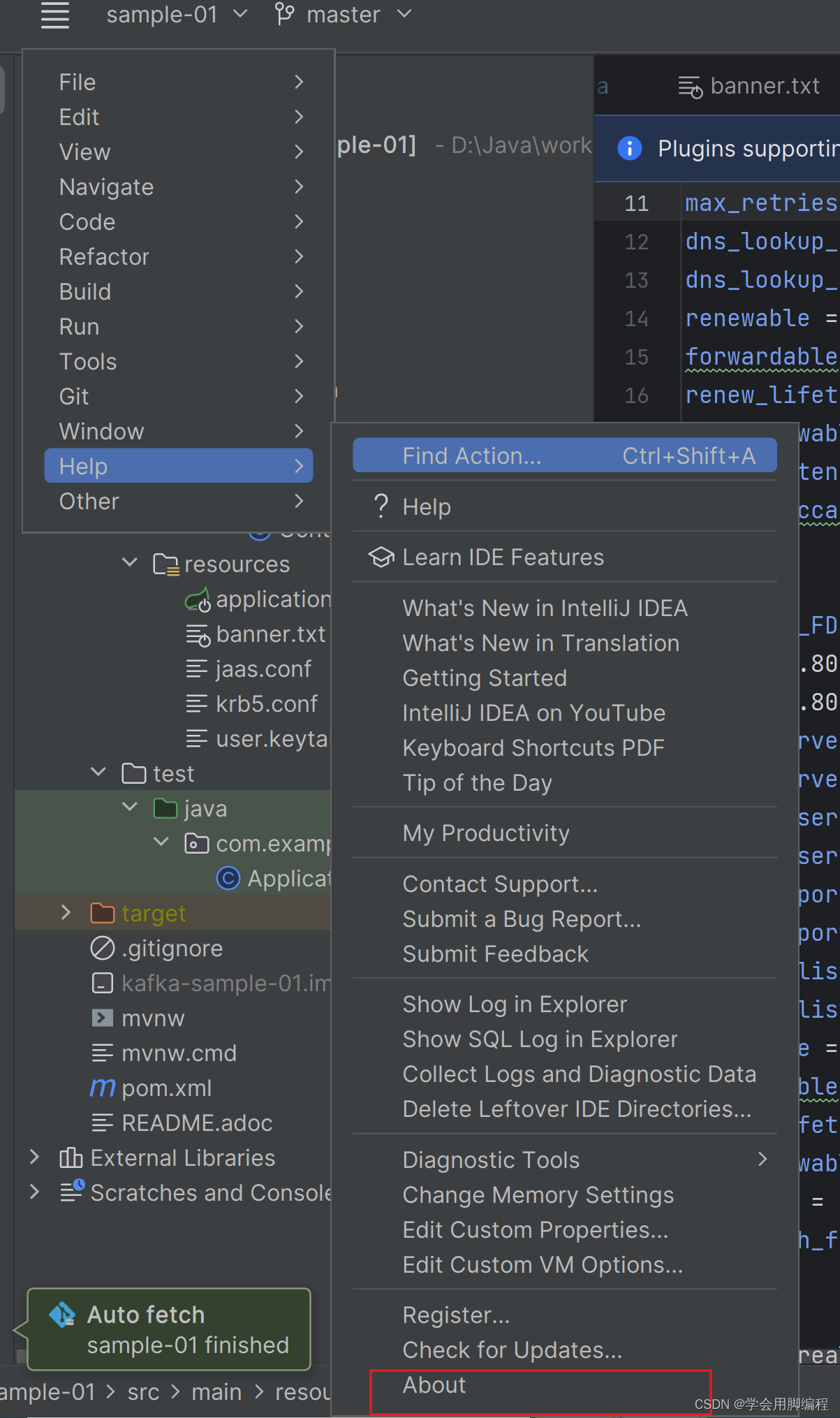Click 'main' in the breadcrumb path
Viewport: 840px width, 1418px height.
216,1391
